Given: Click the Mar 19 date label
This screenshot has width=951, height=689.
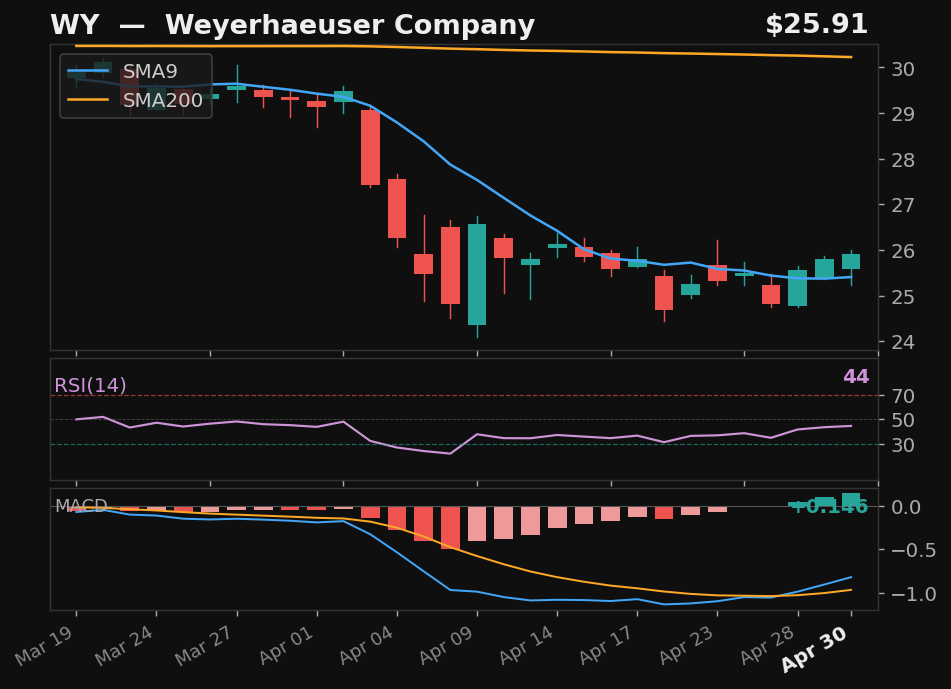Looking at the screenshot, I should point(44,646).
